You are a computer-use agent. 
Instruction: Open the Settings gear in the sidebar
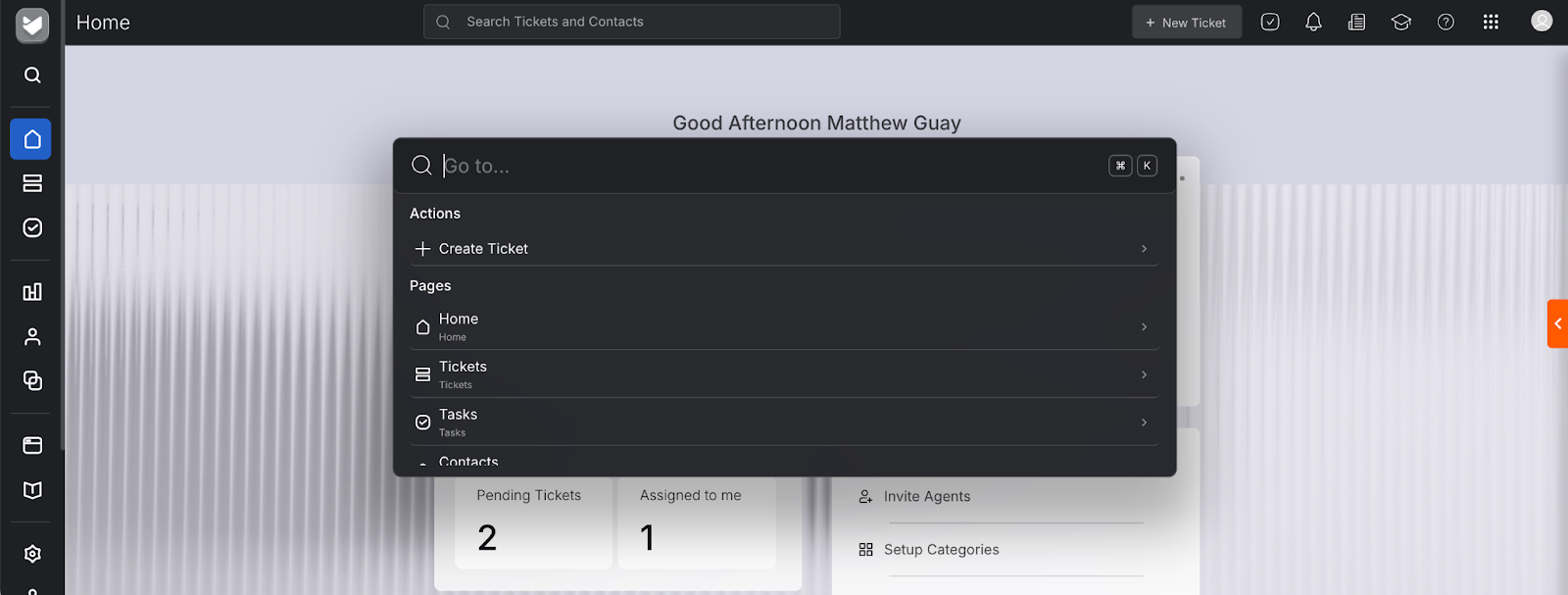pyautogui.click(x=32, y=554)
